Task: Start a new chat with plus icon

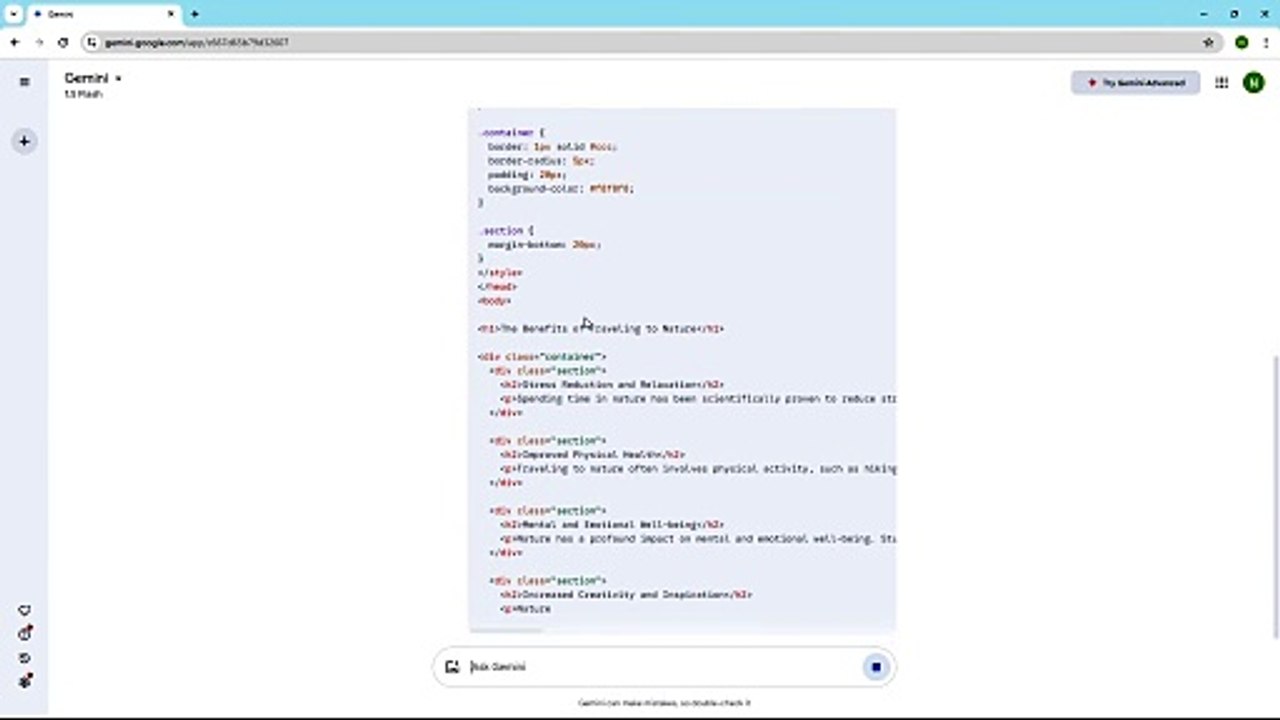Action: click(24, 141)
